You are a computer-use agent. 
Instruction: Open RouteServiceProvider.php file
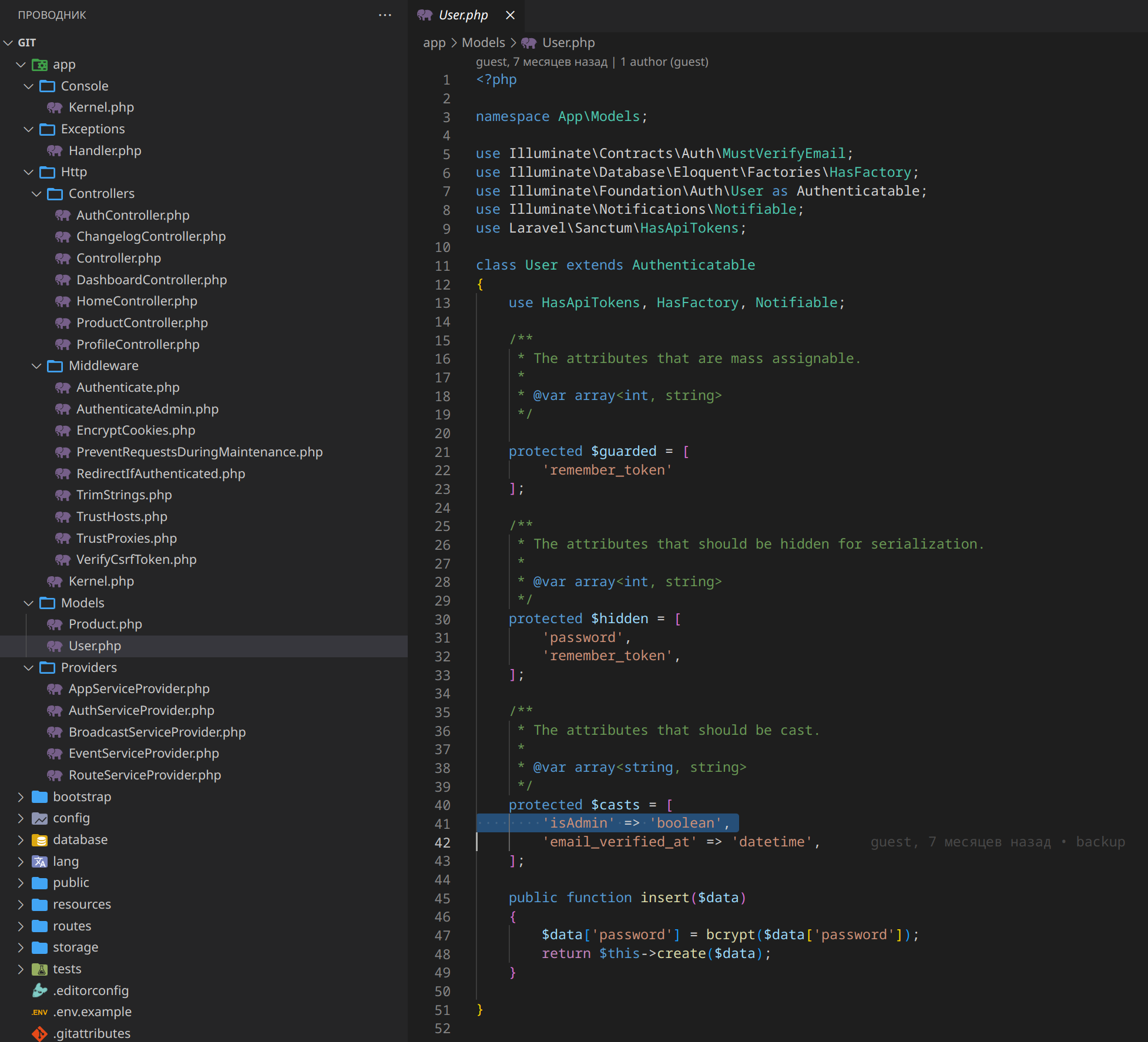[x=145, y=775]
